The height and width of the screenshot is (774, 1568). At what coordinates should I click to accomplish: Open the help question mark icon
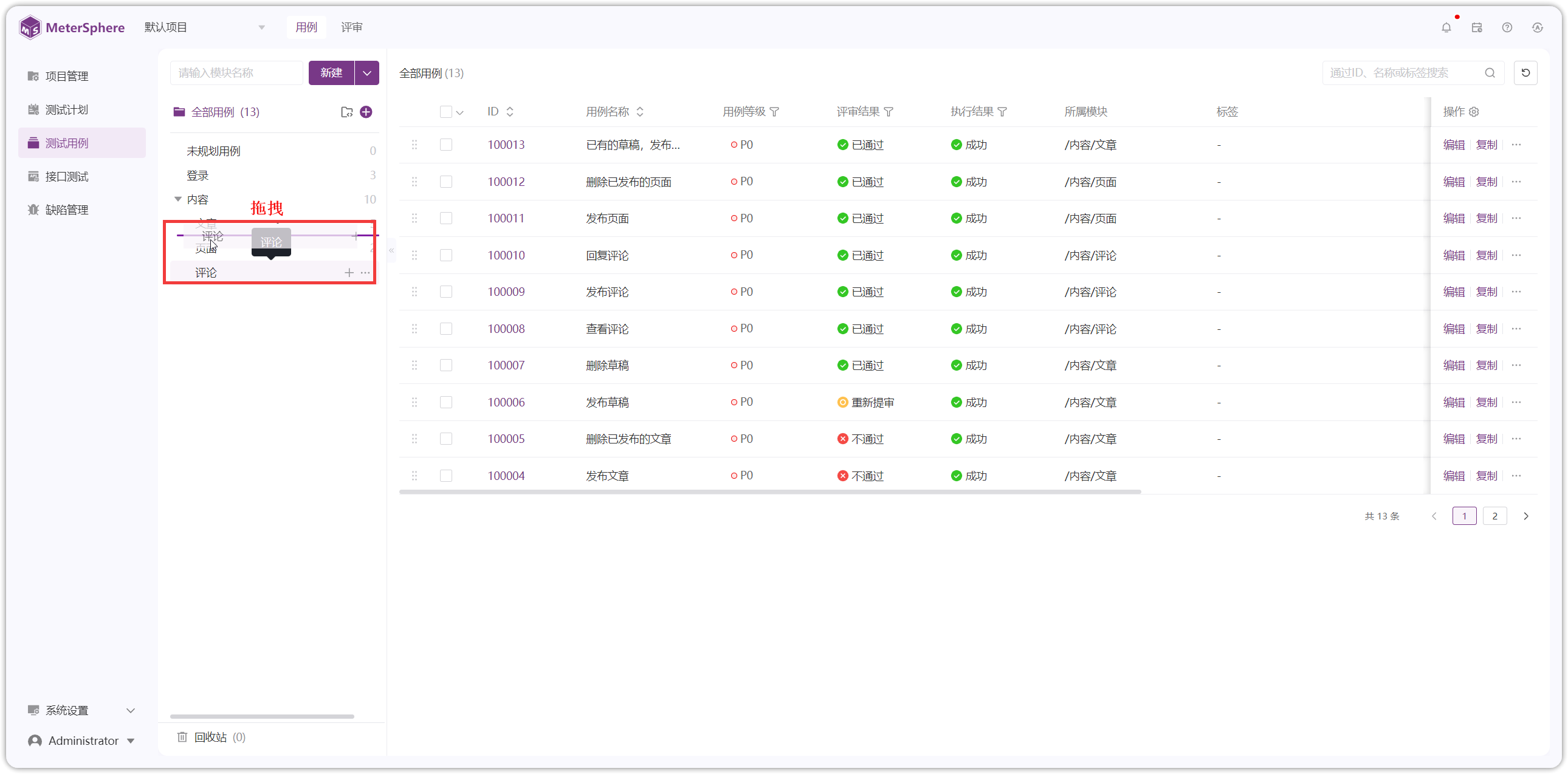coord(1507,27)
